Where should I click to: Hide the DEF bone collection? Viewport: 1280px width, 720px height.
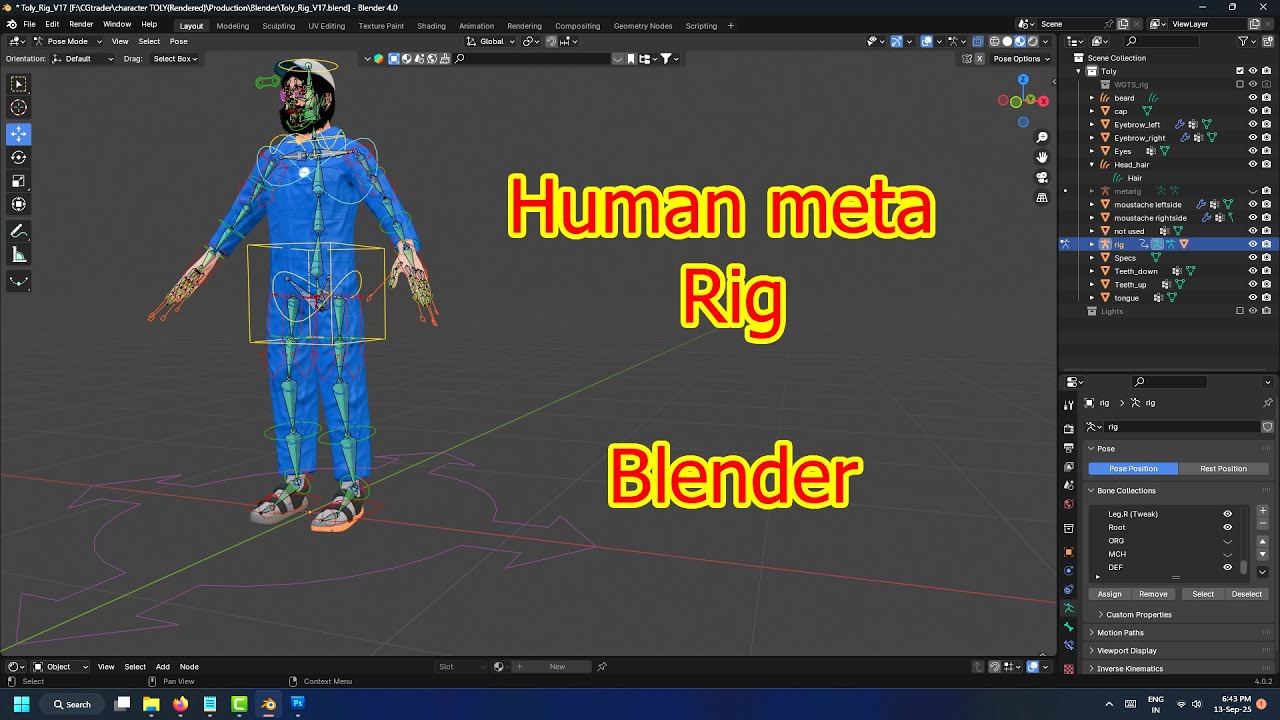click(x=1228, y=567)
